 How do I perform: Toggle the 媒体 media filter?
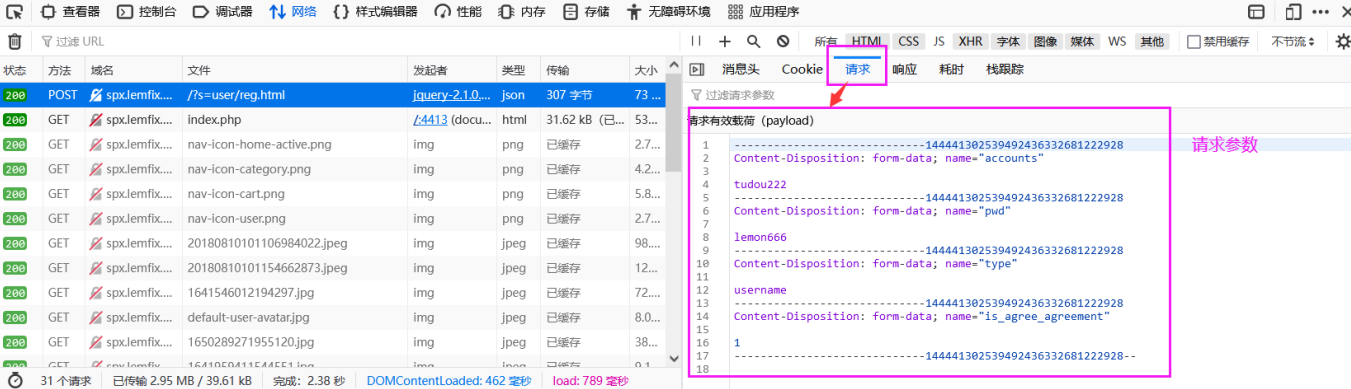(x=1082, y=41)
